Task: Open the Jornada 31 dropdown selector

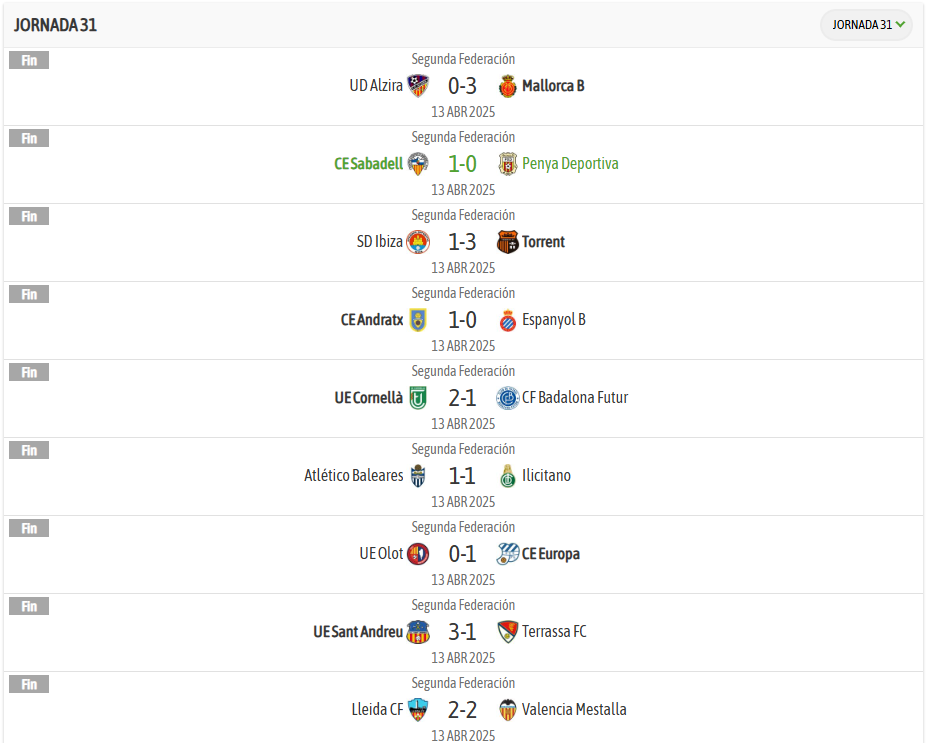Action: [x=866, y=25]
